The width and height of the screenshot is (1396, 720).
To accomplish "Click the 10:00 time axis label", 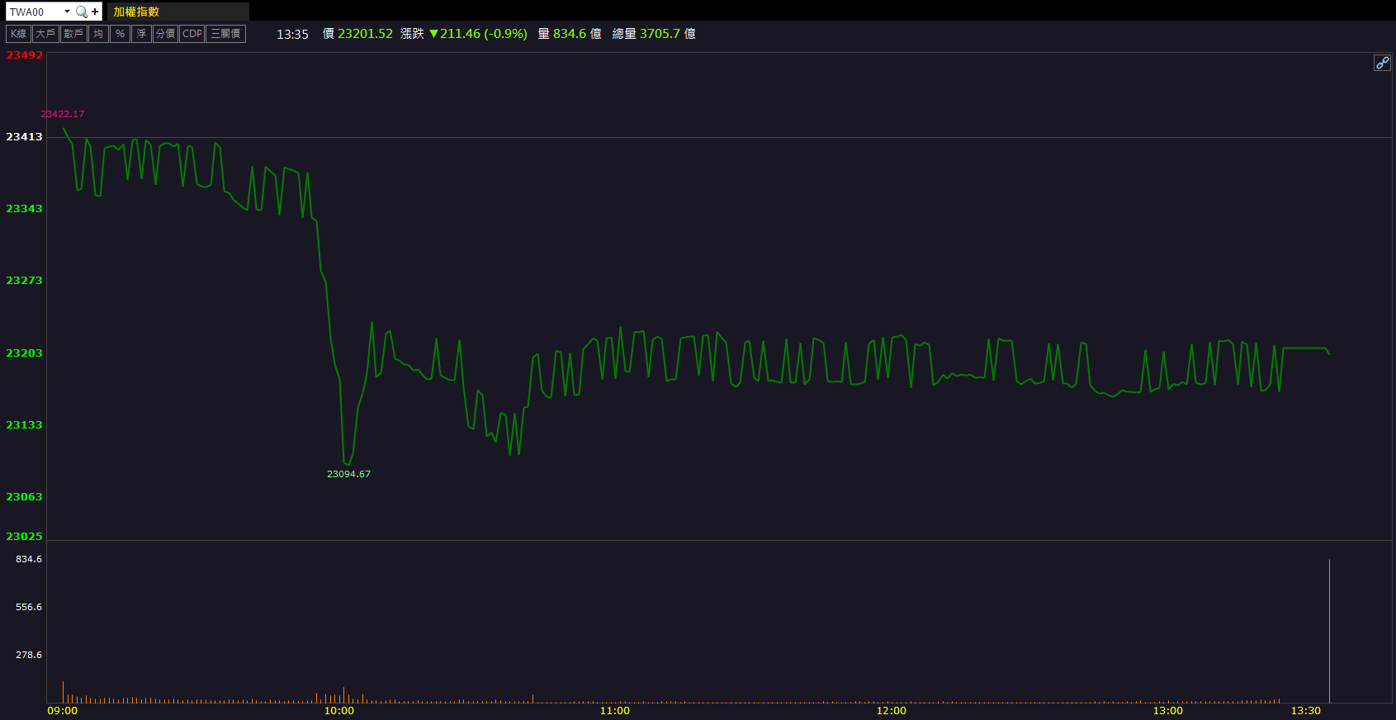I will pyautogui.click(x=339, y=711).
